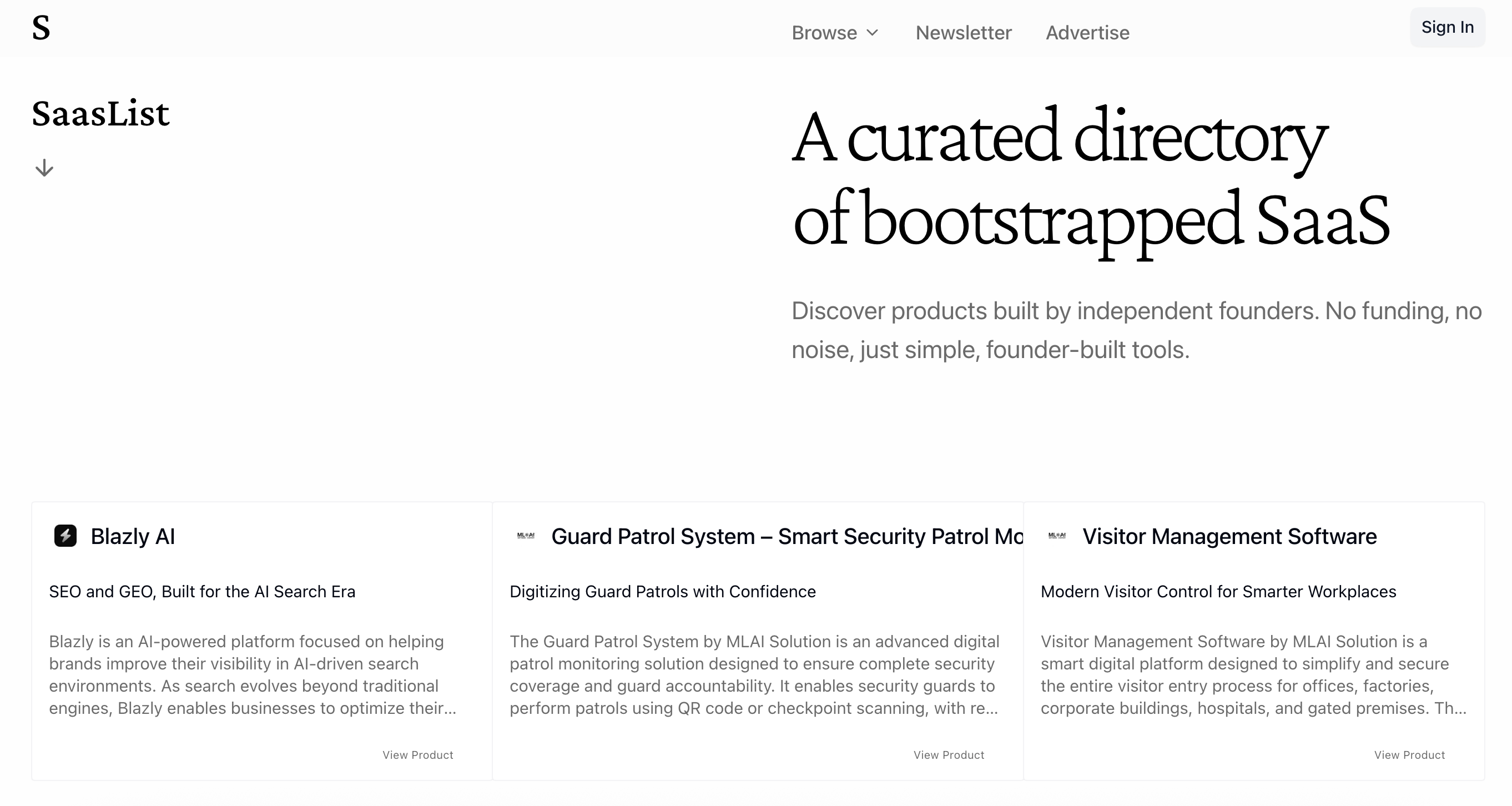View Product for Visitor Management Software

click(x=1409, y=755)
